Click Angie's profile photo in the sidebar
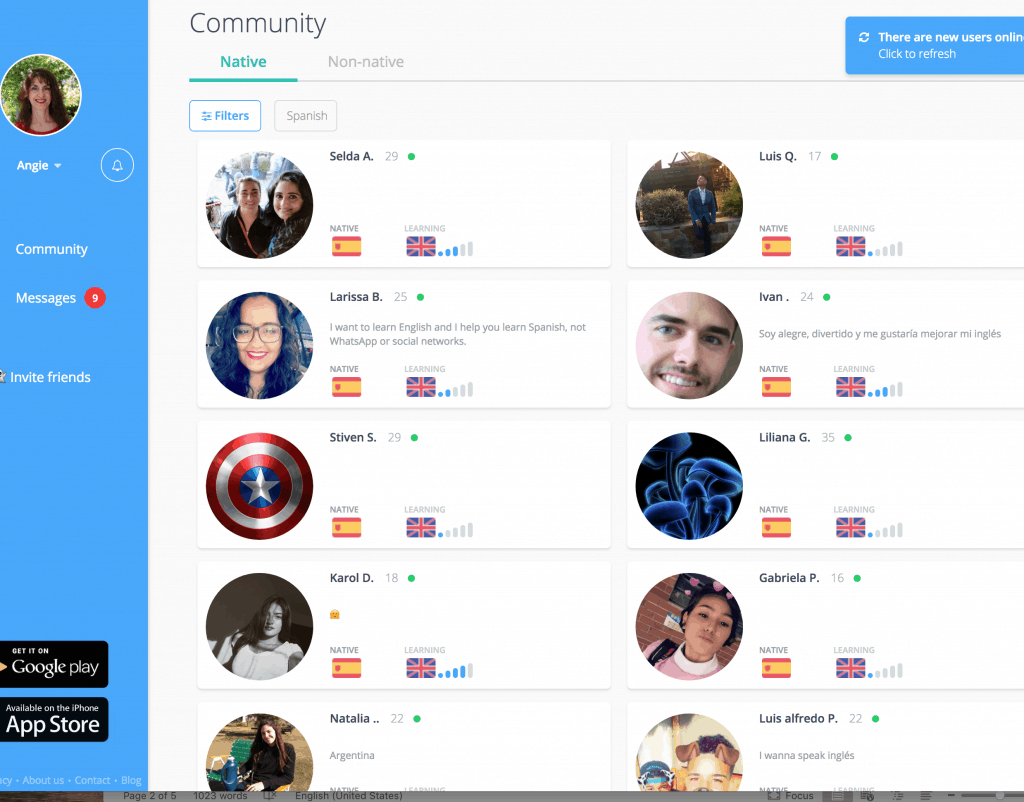The height and width of the screenshot is (802, 1024). pos(41,95)
